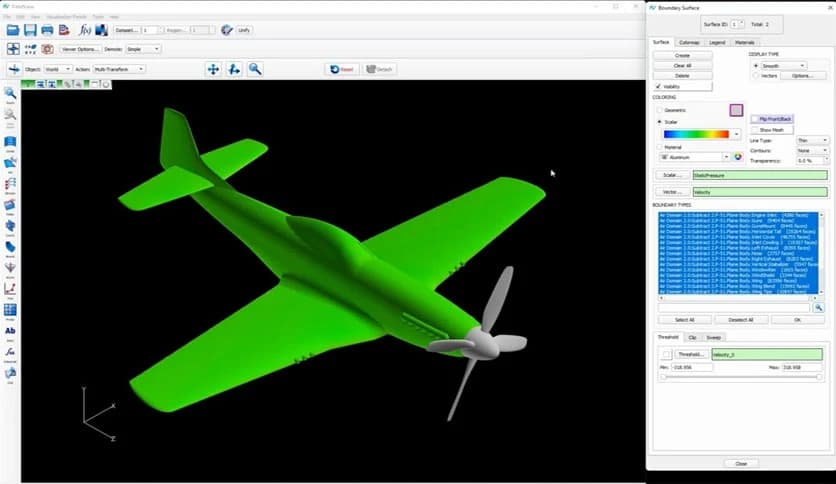Click the threshold range slider track
The height and width of the screenshot is (484, 836).
tap(741, 377)
